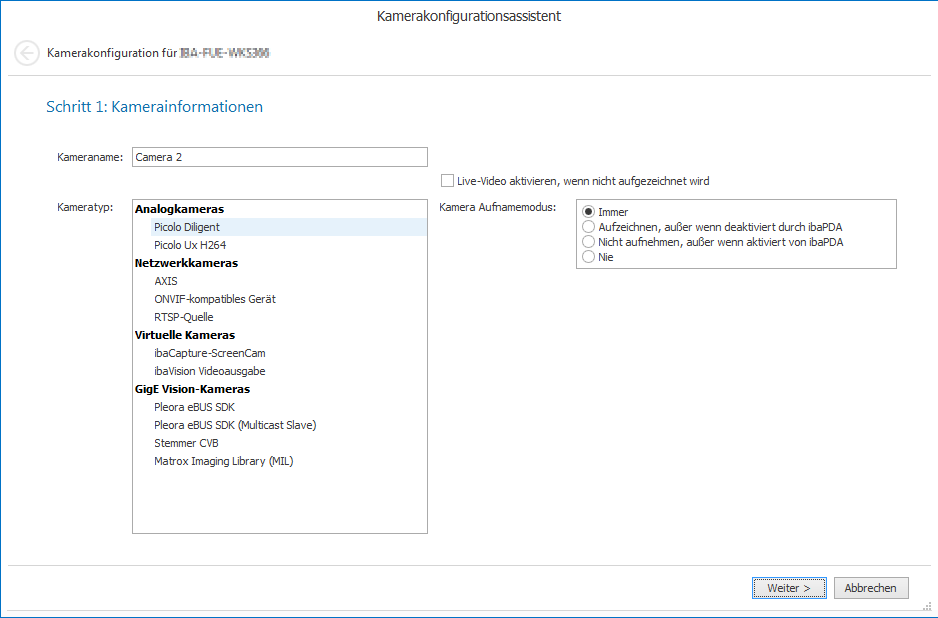Click the Abbrechen button
This screenshot has width=938, height=618.
coord(871,588)
